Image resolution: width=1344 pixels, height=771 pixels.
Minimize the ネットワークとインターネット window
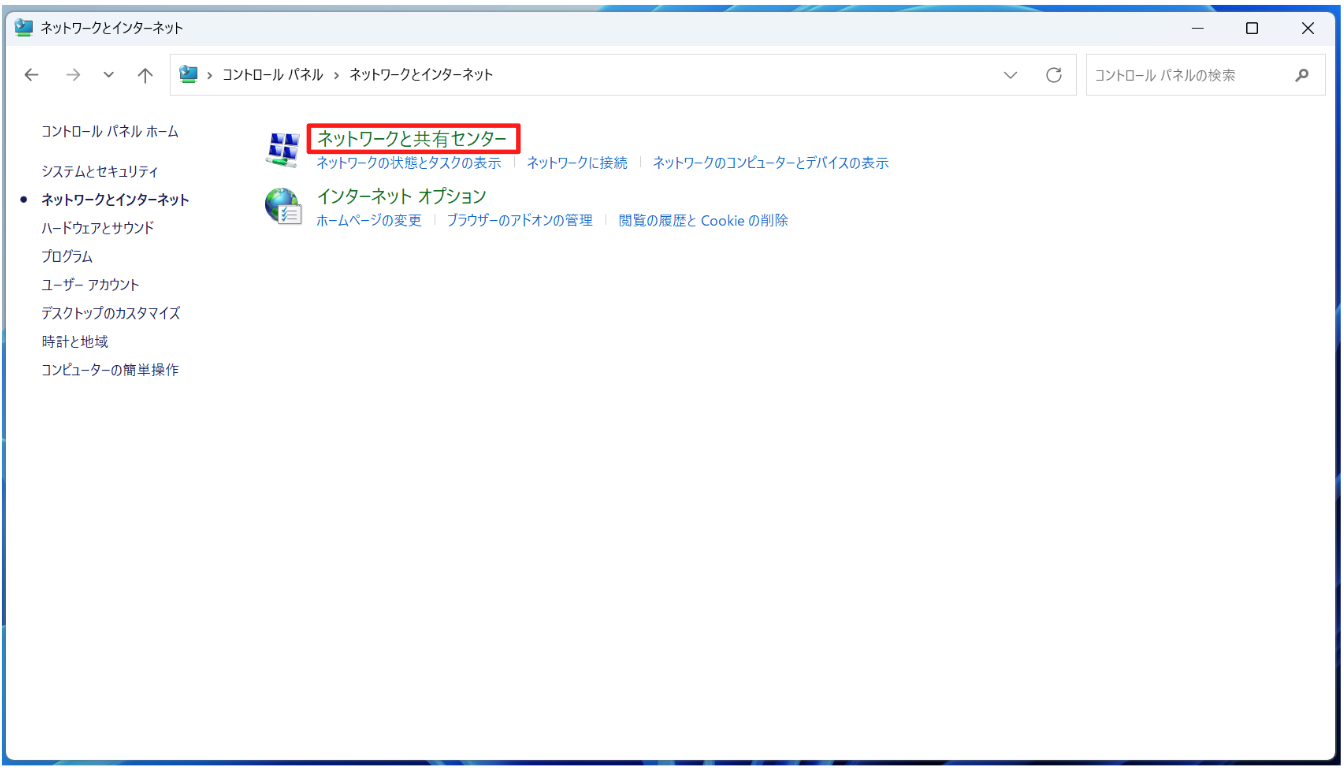pyautogui.click(x=1196, y=28)
